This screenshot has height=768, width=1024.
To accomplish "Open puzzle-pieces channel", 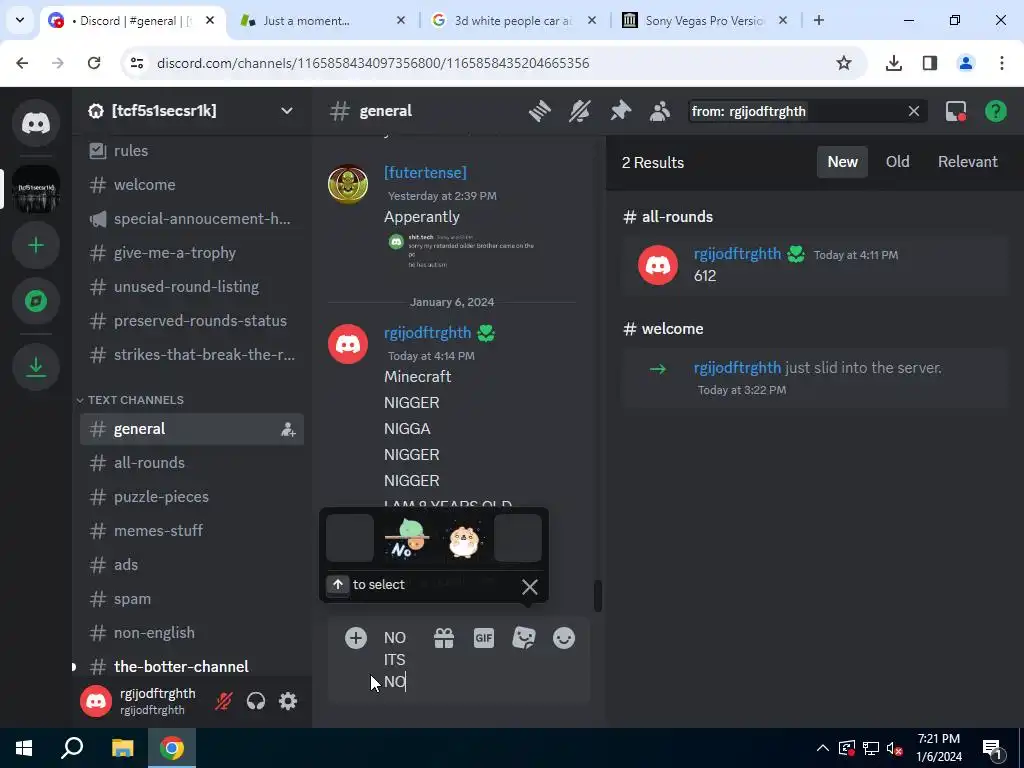I will (192, 497).
